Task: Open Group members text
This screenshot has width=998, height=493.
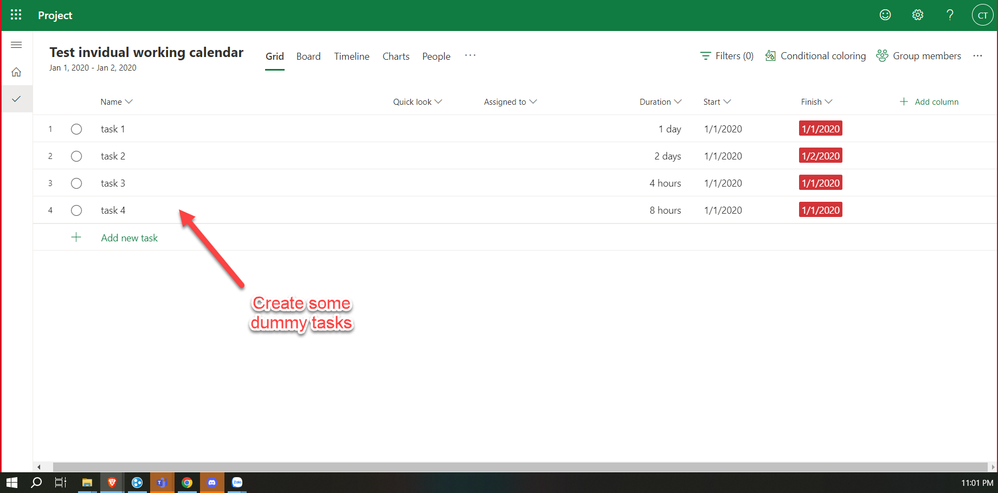Action: (927, 56)
